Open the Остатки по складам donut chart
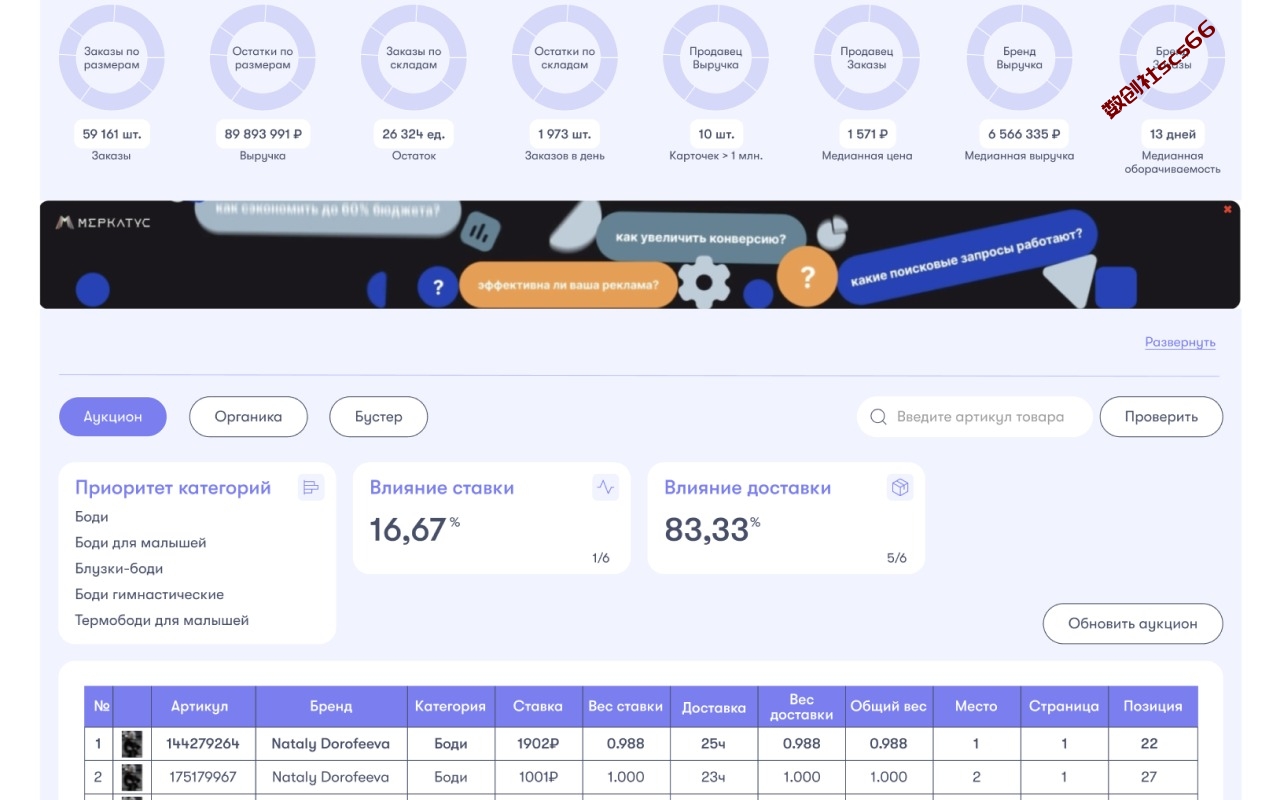 [x=565, y=58]
